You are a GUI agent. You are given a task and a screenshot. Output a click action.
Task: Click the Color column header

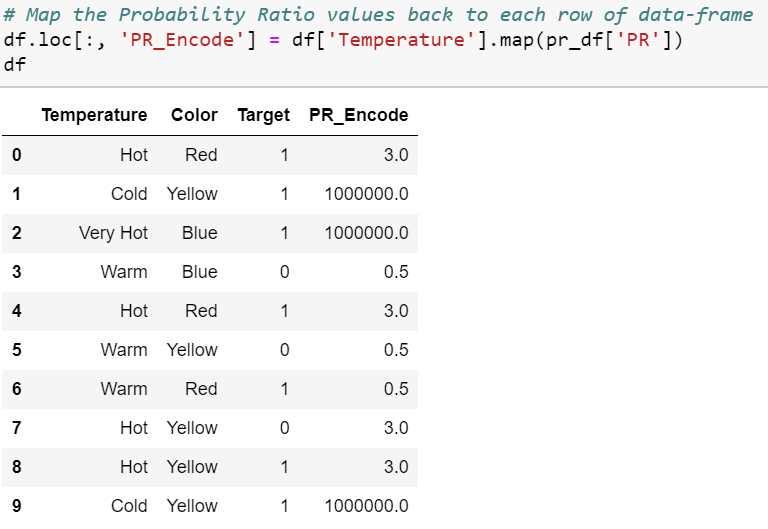pyautogui.click(x=194, y=115)
